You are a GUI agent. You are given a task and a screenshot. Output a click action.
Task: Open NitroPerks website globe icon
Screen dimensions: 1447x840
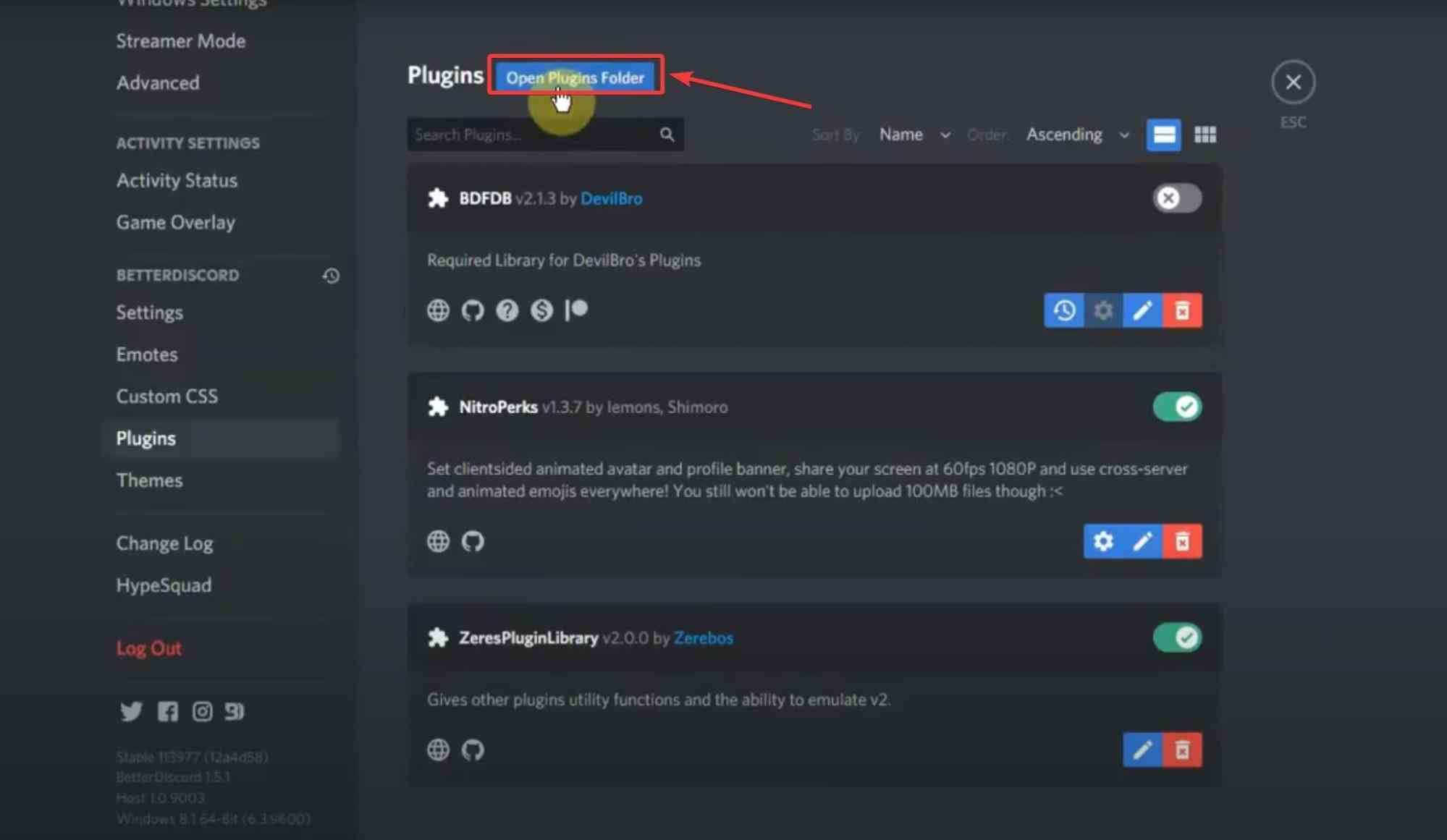pyautogui.click(x=438, y=541)
